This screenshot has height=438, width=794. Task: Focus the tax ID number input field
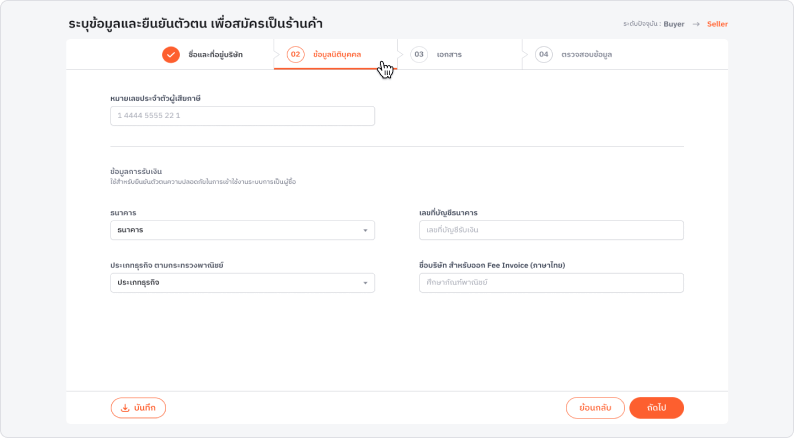click(243, 116)
